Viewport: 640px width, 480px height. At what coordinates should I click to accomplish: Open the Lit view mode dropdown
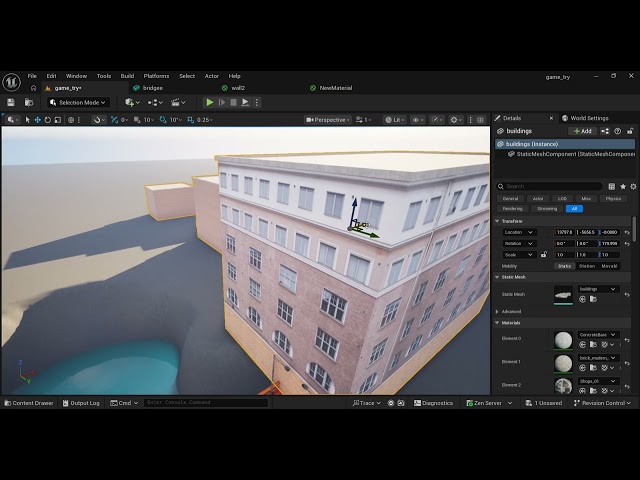point(395,120)
